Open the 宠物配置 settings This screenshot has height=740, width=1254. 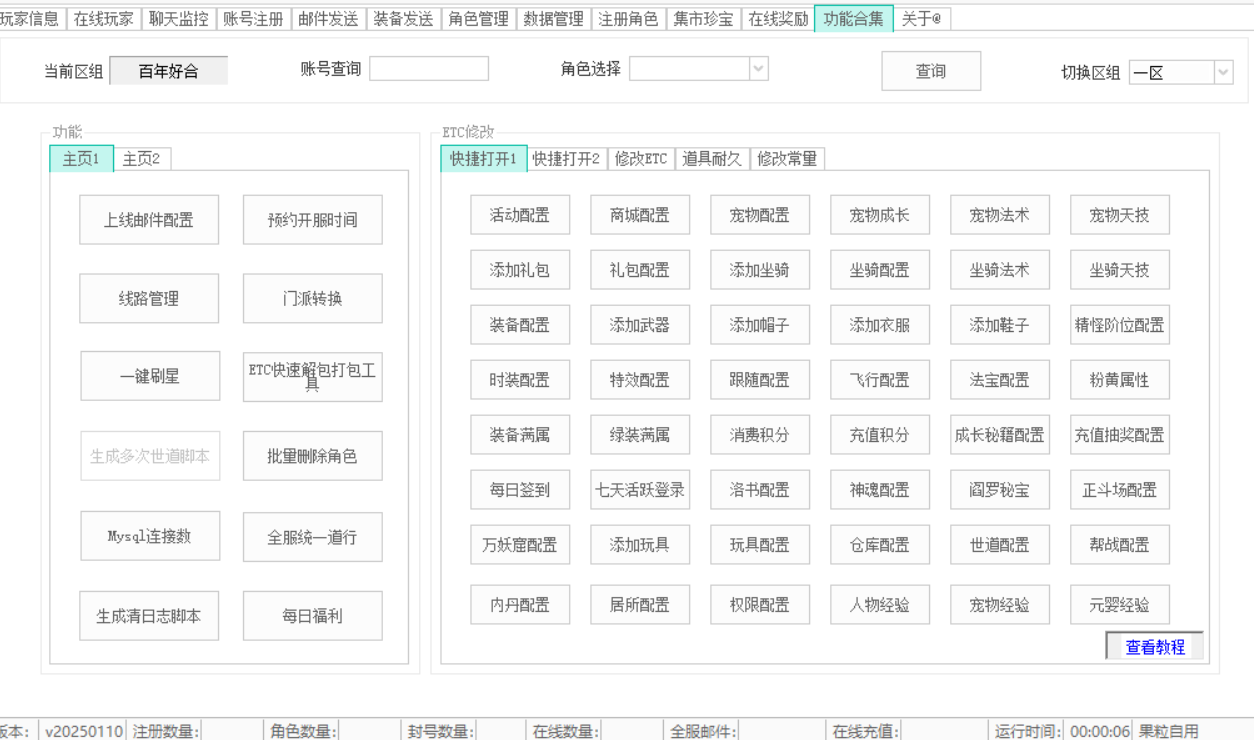pos(759,214)
